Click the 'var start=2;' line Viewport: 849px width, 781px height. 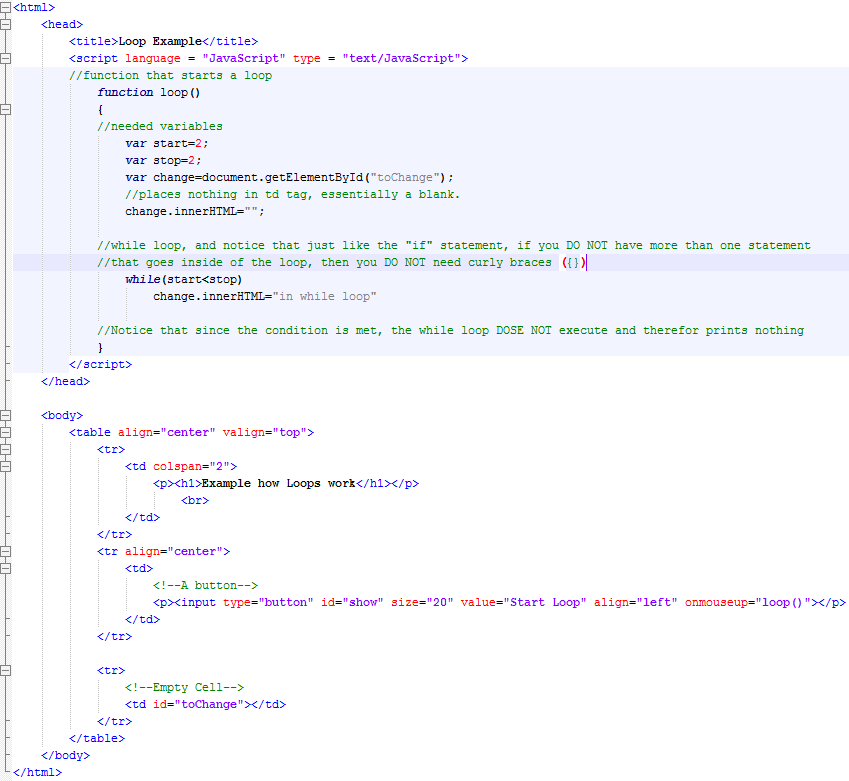pos(167,144)
